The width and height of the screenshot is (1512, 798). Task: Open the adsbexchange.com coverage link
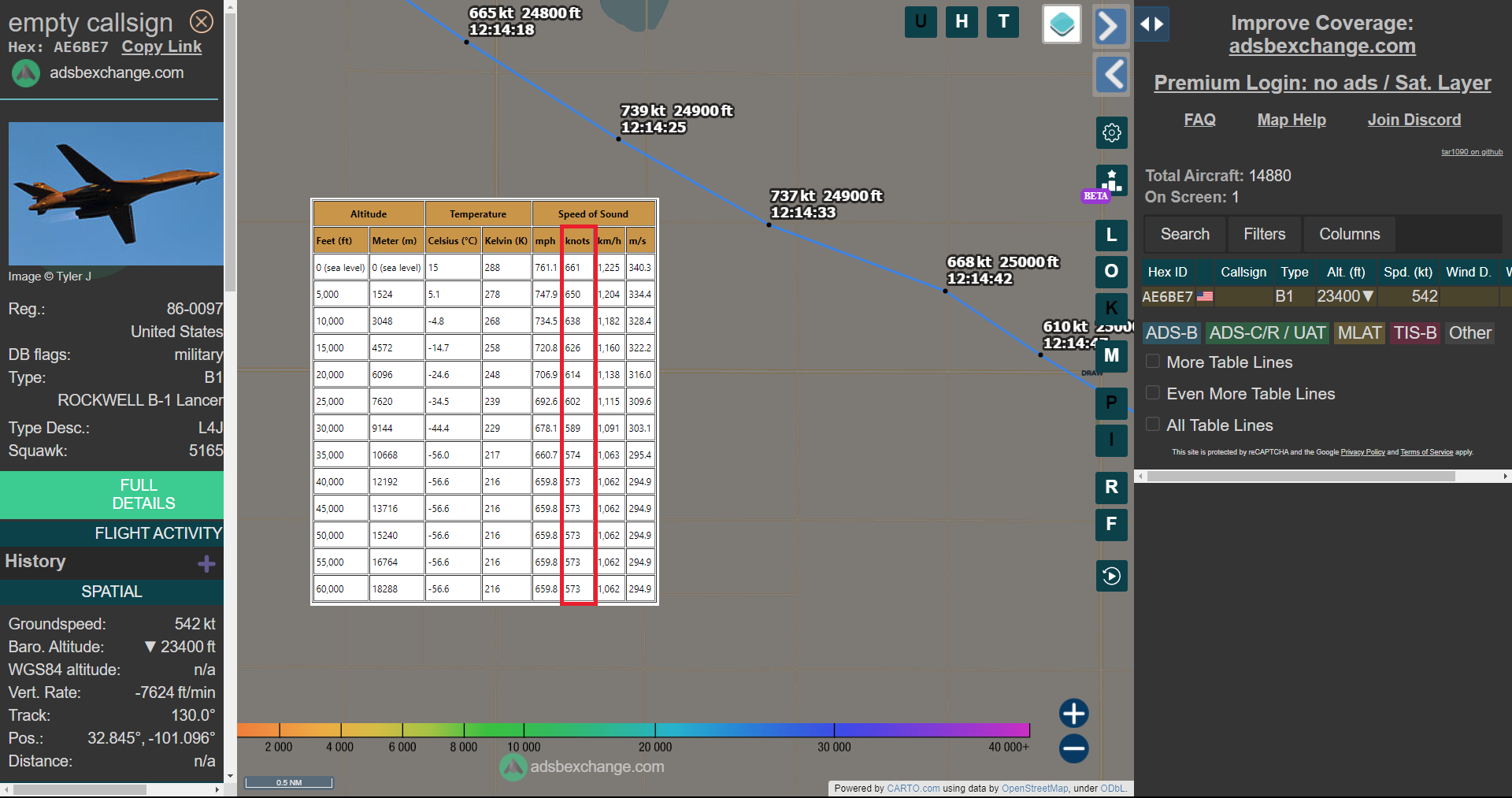(1322, 46)
